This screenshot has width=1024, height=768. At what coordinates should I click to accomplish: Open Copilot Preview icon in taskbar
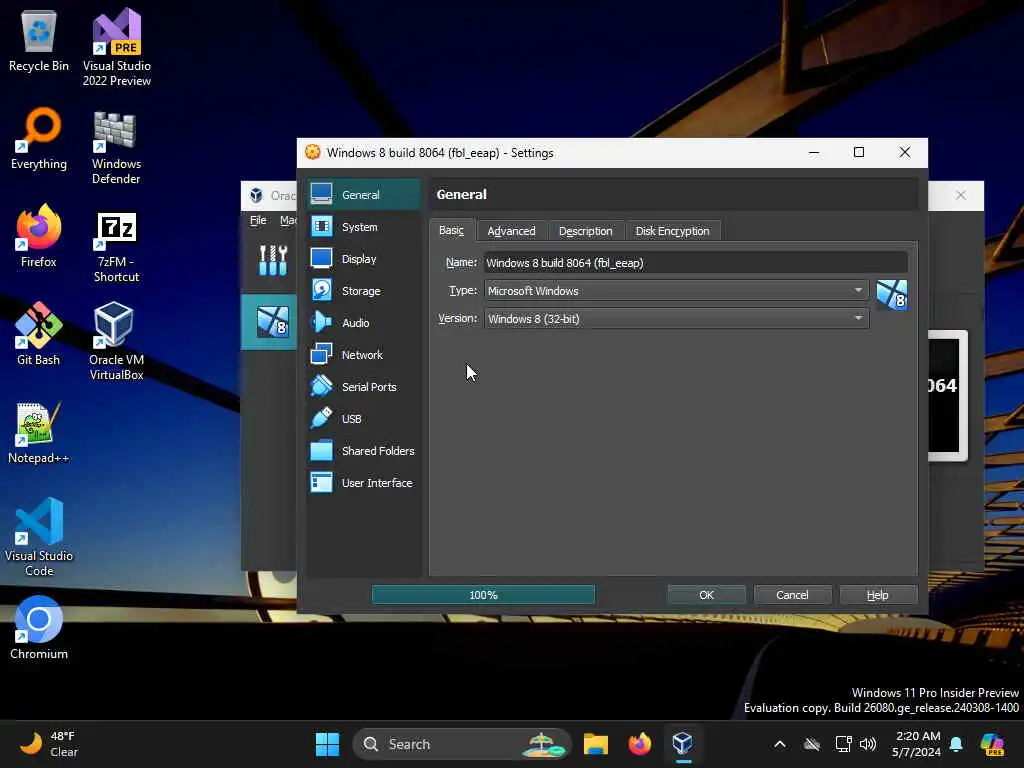[993, 744]
